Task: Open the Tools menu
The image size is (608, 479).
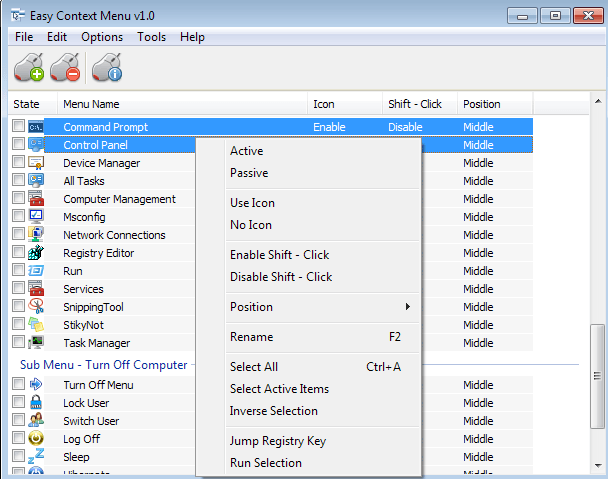Action: 152,37
